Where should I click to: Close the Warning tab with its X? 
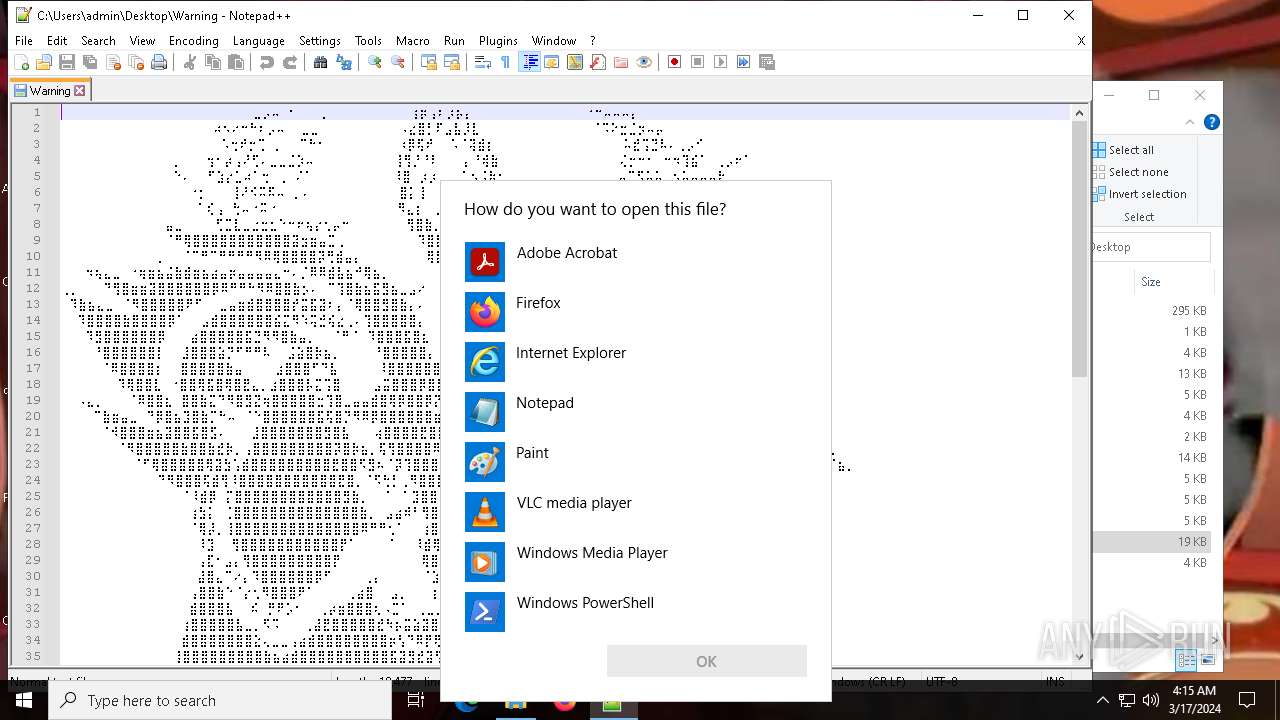pyautogui.click(x=80, y=90)
